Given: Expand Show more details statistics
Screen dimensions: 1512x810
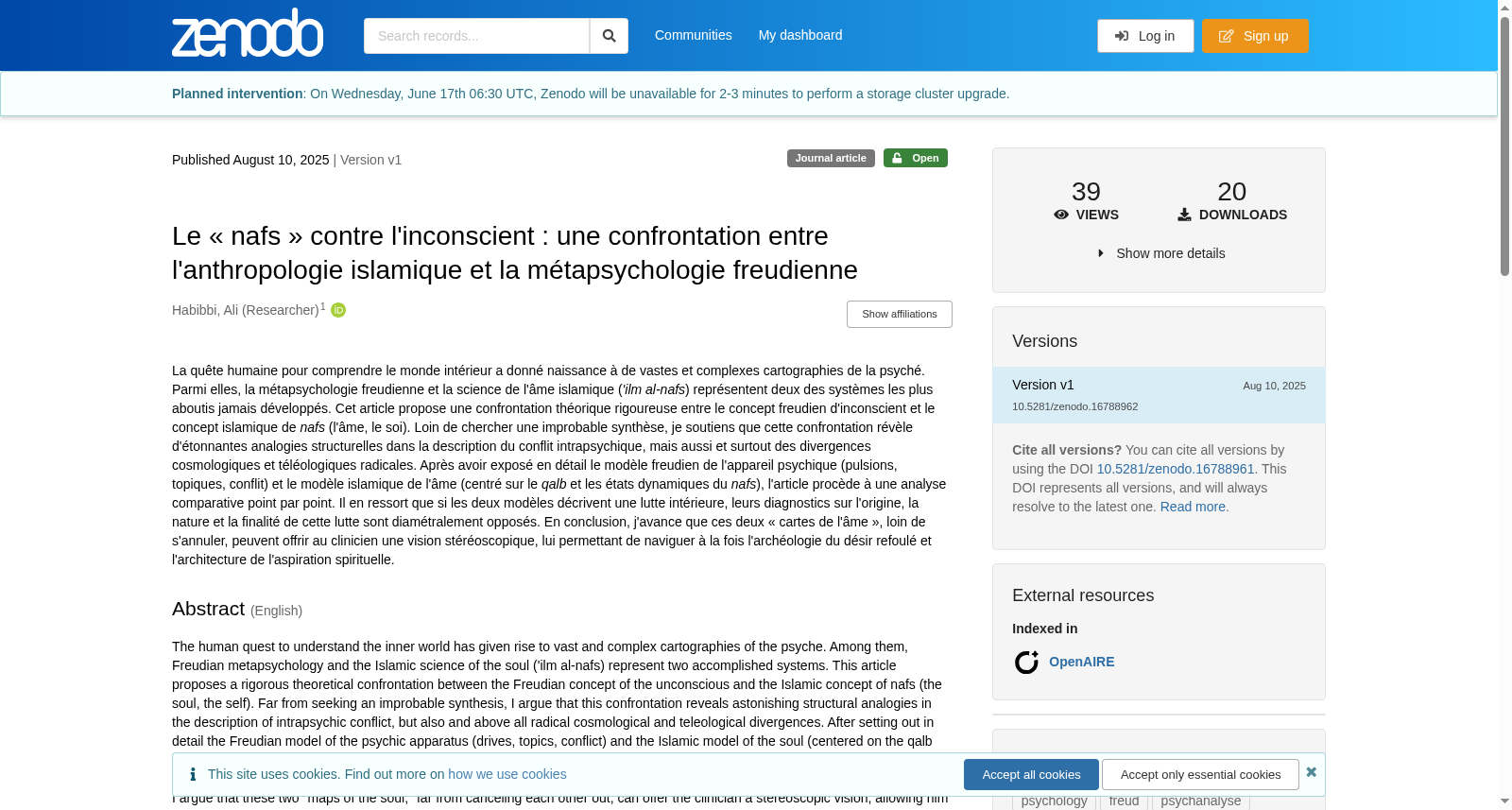Looking at the screenshot, I should [x=1160, y=253].
